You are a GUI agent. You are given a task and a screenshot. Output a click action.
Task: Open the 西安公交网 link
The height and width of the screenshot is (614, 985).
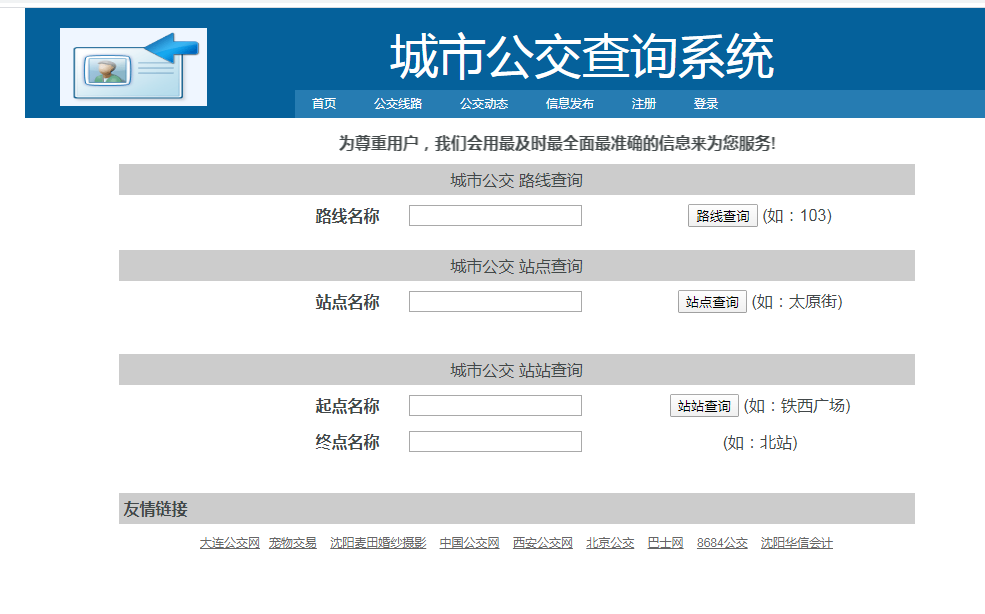pyautogui.click(x=543, y=543)
